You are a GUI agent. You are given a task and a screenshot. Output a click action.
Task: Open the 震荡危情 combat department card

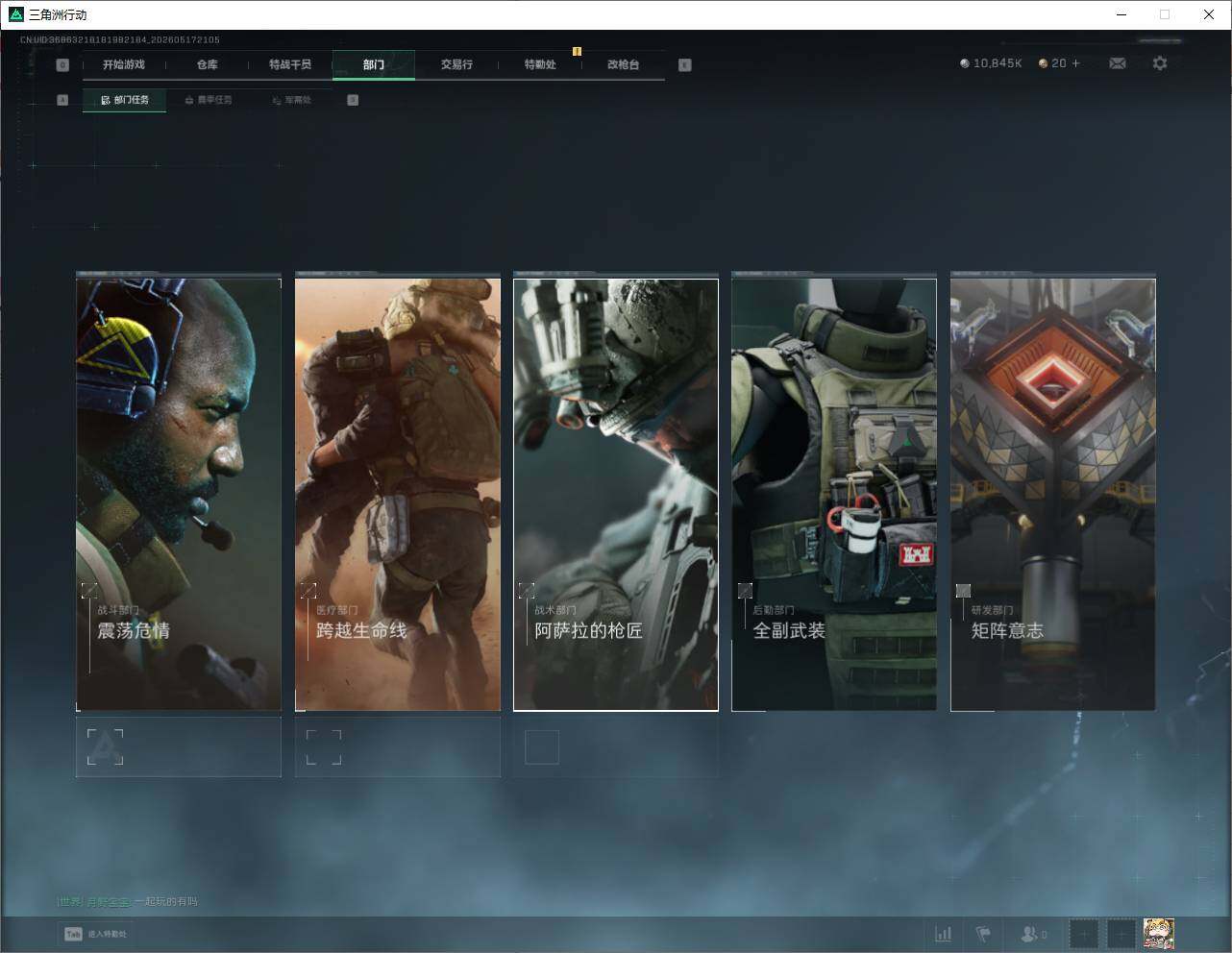[x=179, y=494]
